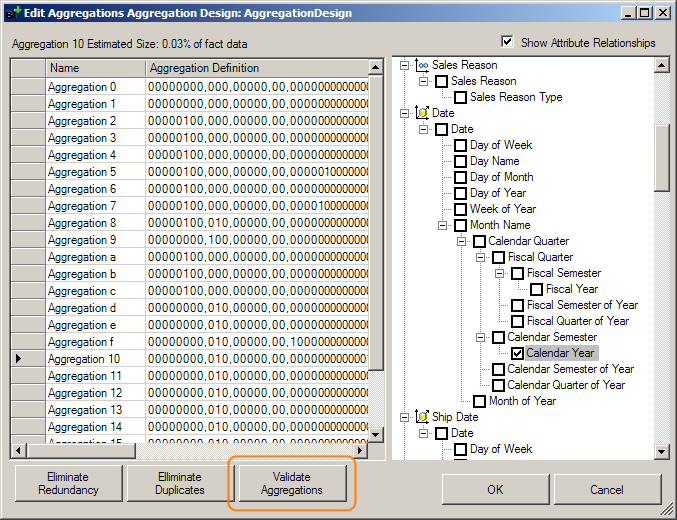Click the Eliminate Duplicates button

(x=180, y=483)
